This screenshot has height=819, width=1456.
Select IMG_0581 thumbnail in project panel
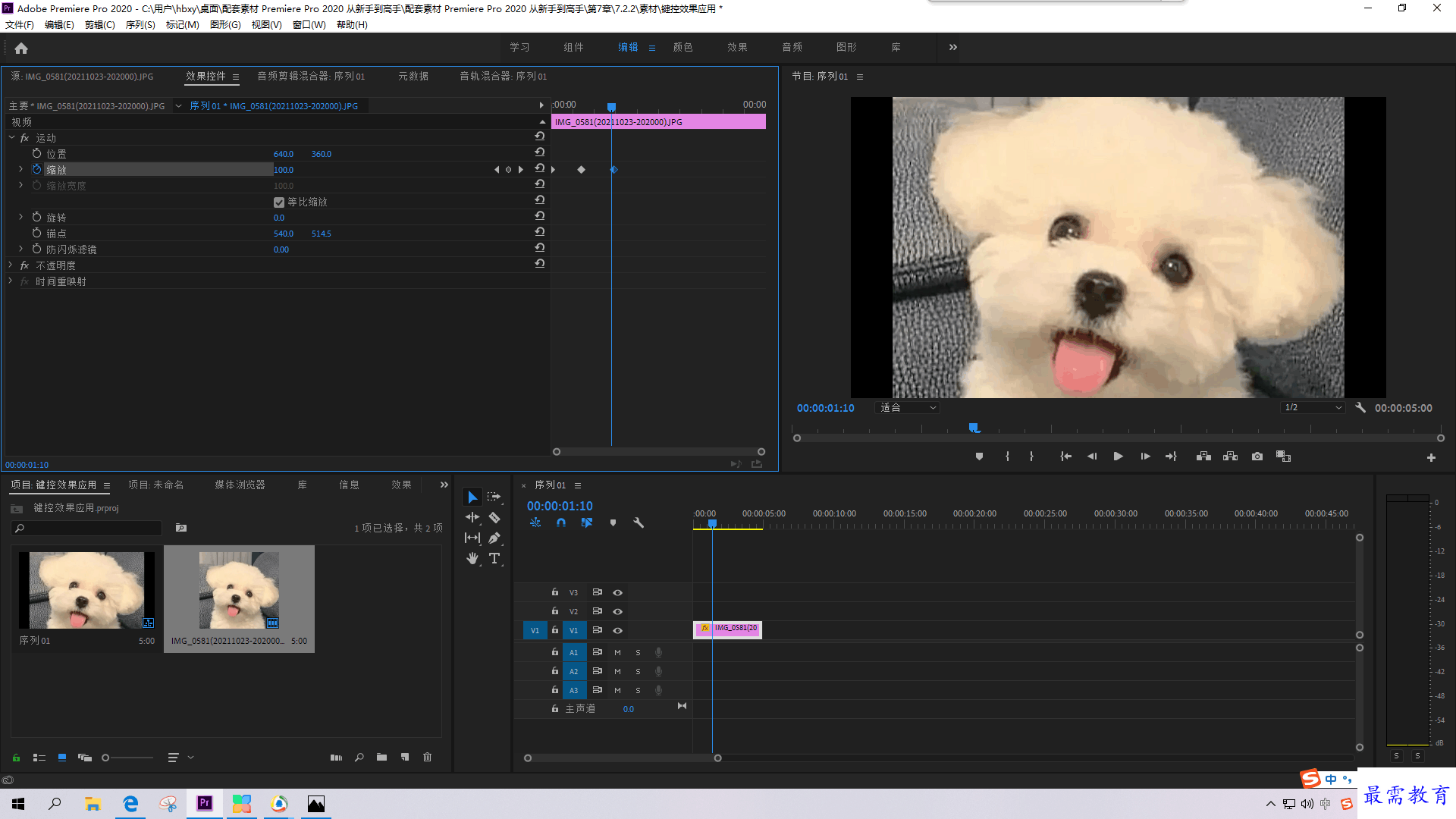point(239,590)
